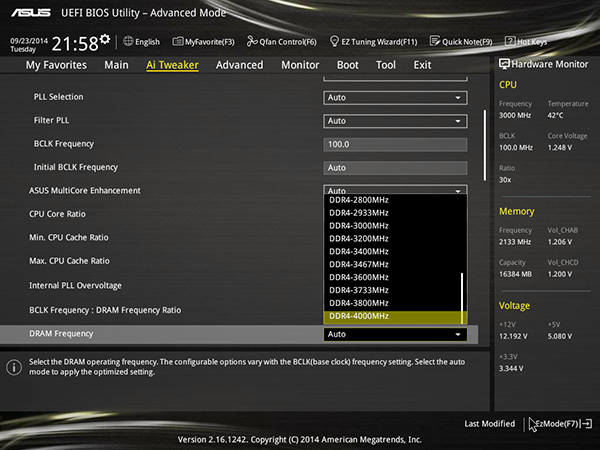
Task: Select the DRAM Frequency row label
Action: [61, 334]
